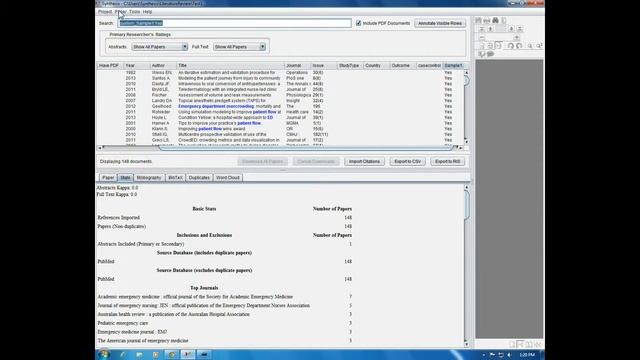This screenshot has width=640, height=360.
Task: Click the page number field in PDF toolbar
Action: click(x=501, y=29)
